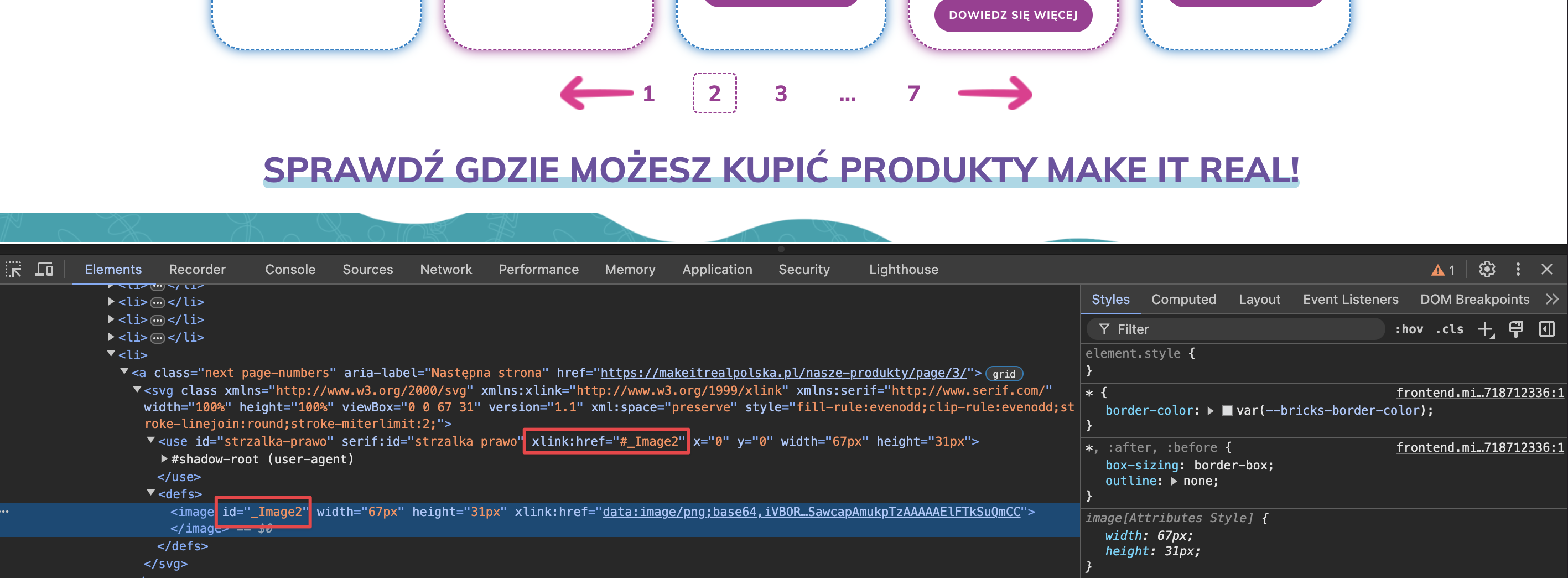Toggle :hov element state panel
Image resolution: width=1568 pixels, height=578 pixels.
[1409, 329]
